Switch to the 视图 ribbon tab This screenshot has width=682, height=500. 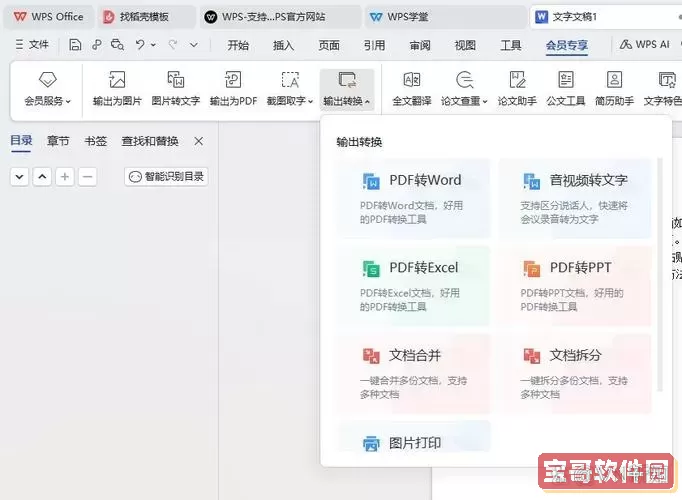(465, 45)
